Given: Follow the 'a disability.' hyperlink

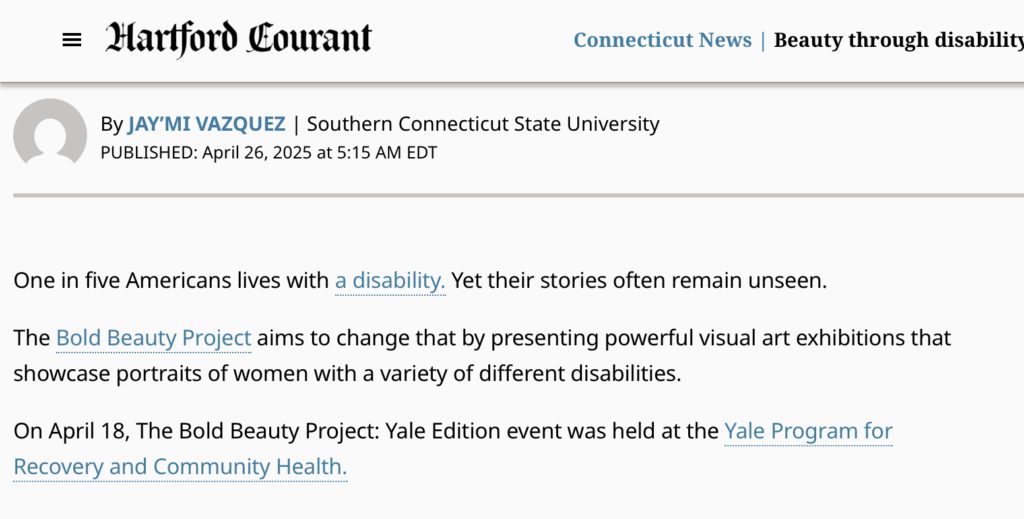Looking at the screenshot, I should pyautogui.click(x=390, y=281).
